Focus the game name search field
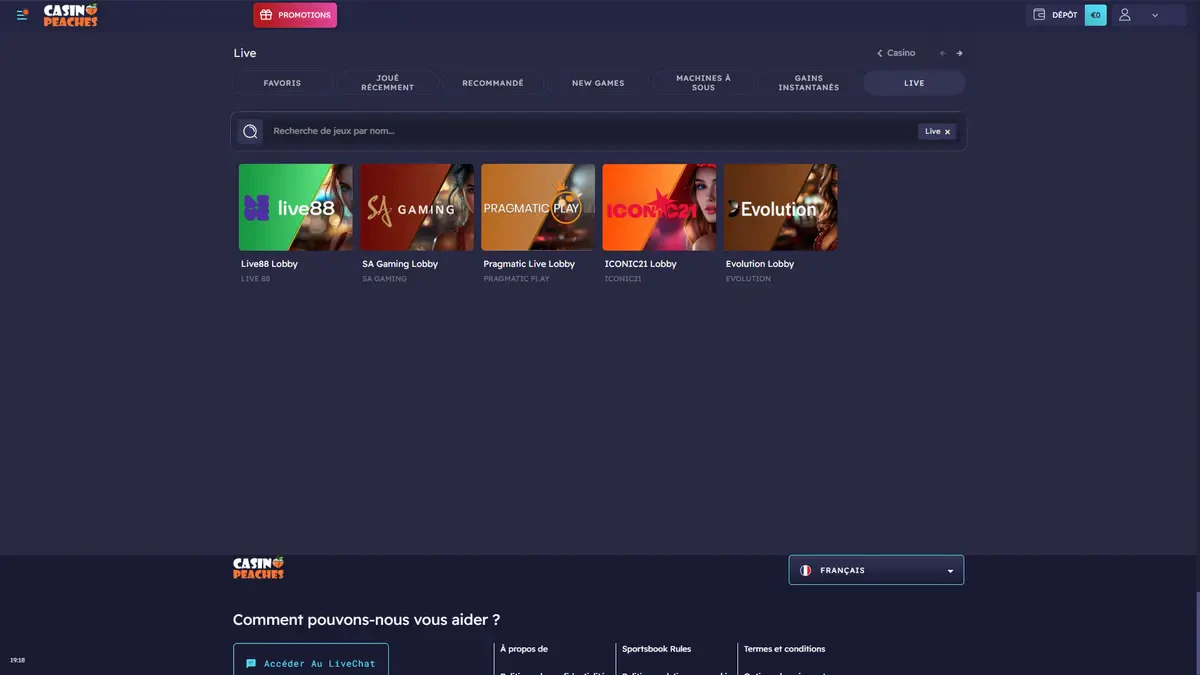The image size is (1200, 675). [590, 131]
